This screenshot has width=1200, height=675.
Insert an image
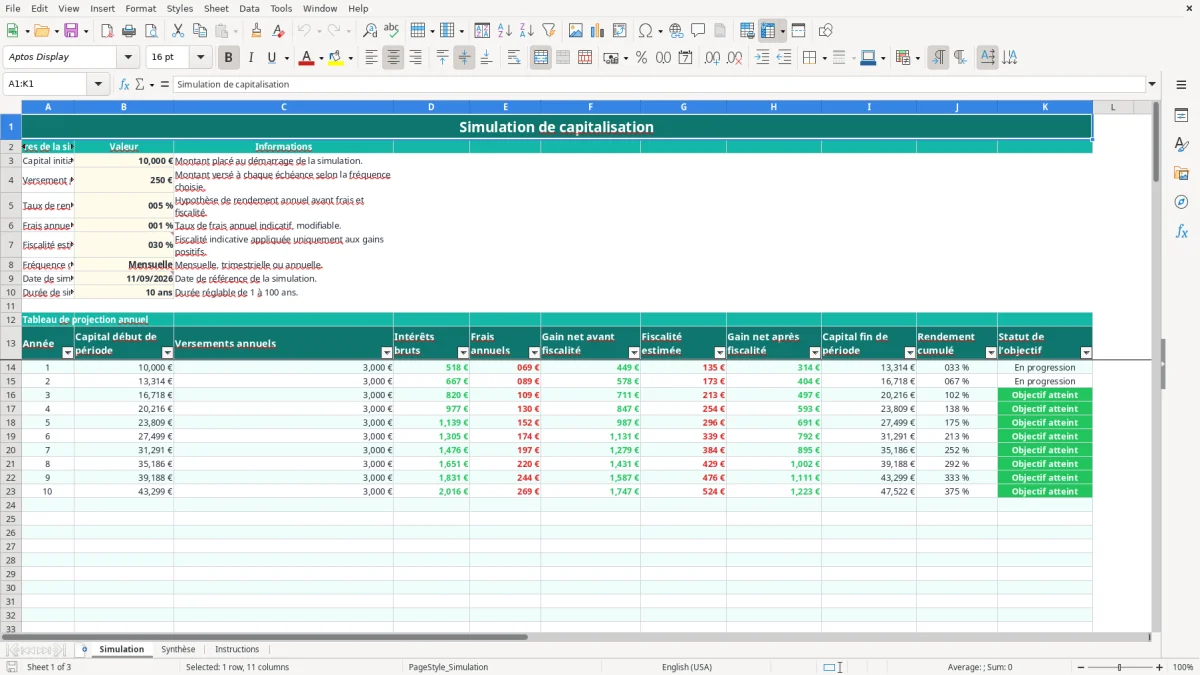click(x=576, y=31)
